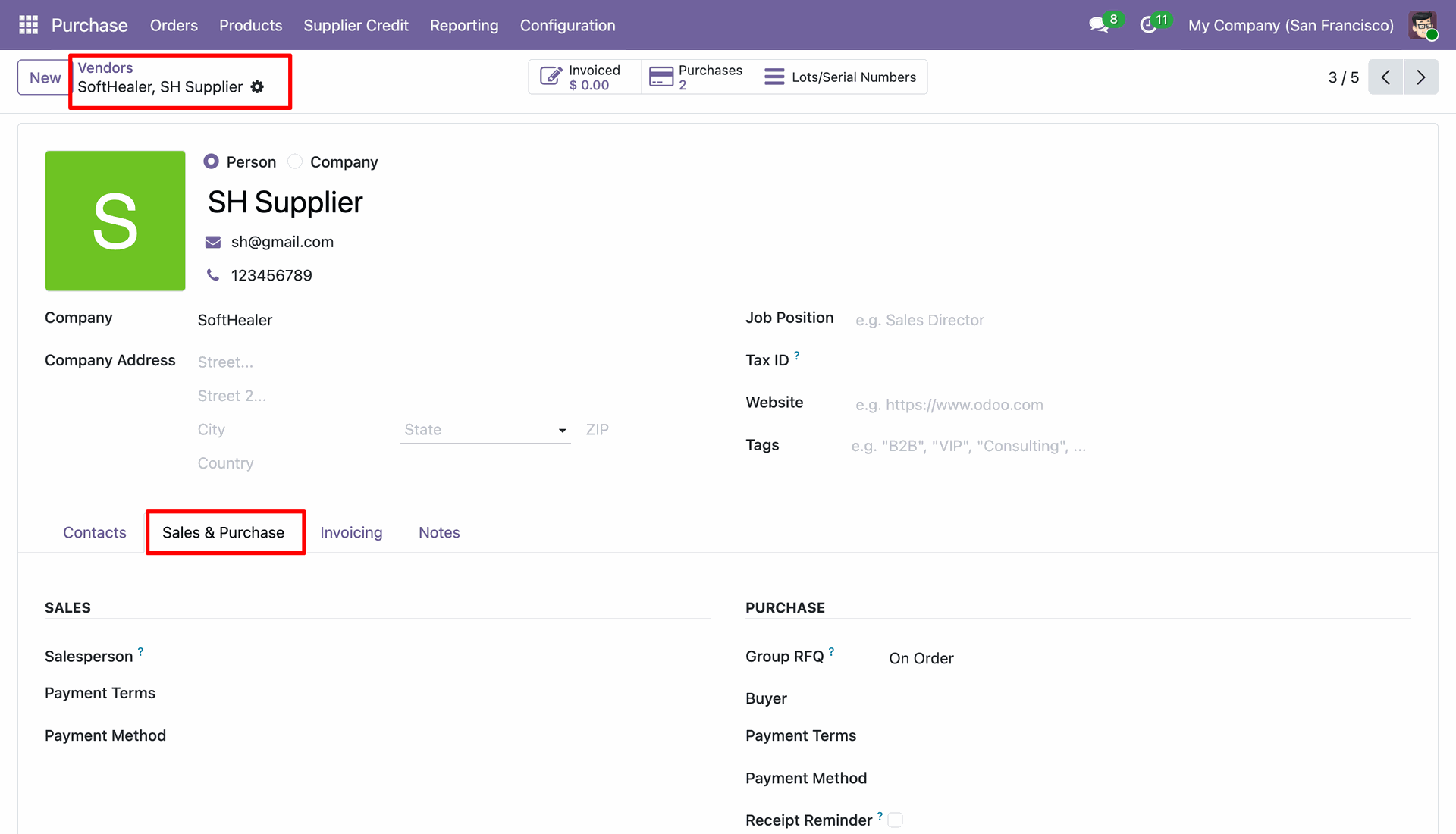
Task: Click the Website input field
Action: [1131, 405]
